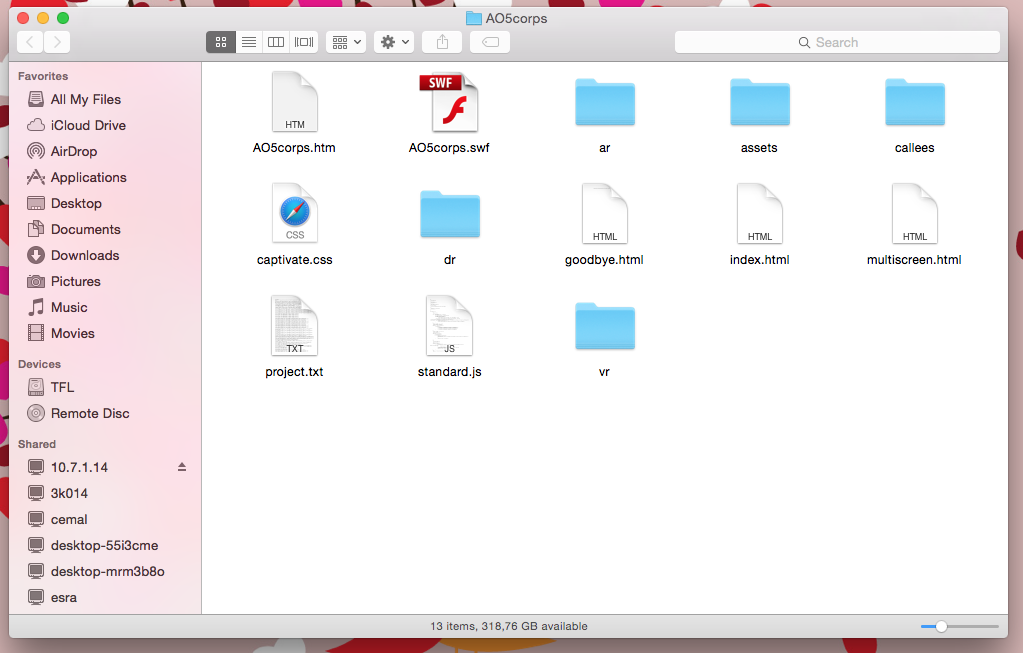Click the Share toolbar button
The width and height of the screenshot is (1023, 653).
(x=442, y=42)
